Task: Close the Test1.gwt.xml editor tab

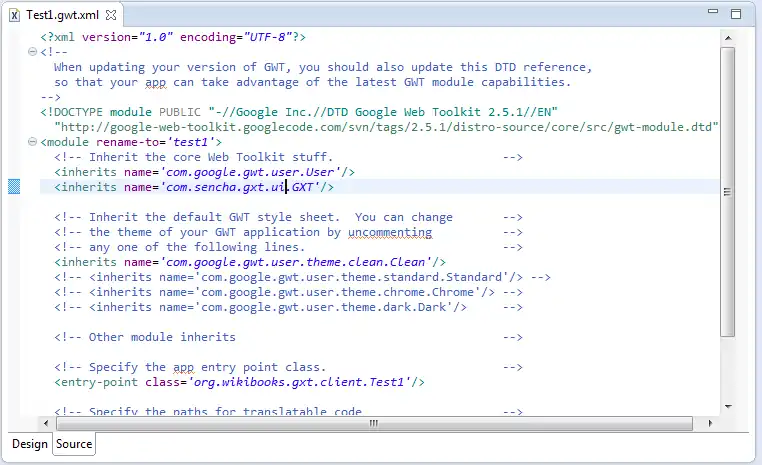Action: pos(111,15)
